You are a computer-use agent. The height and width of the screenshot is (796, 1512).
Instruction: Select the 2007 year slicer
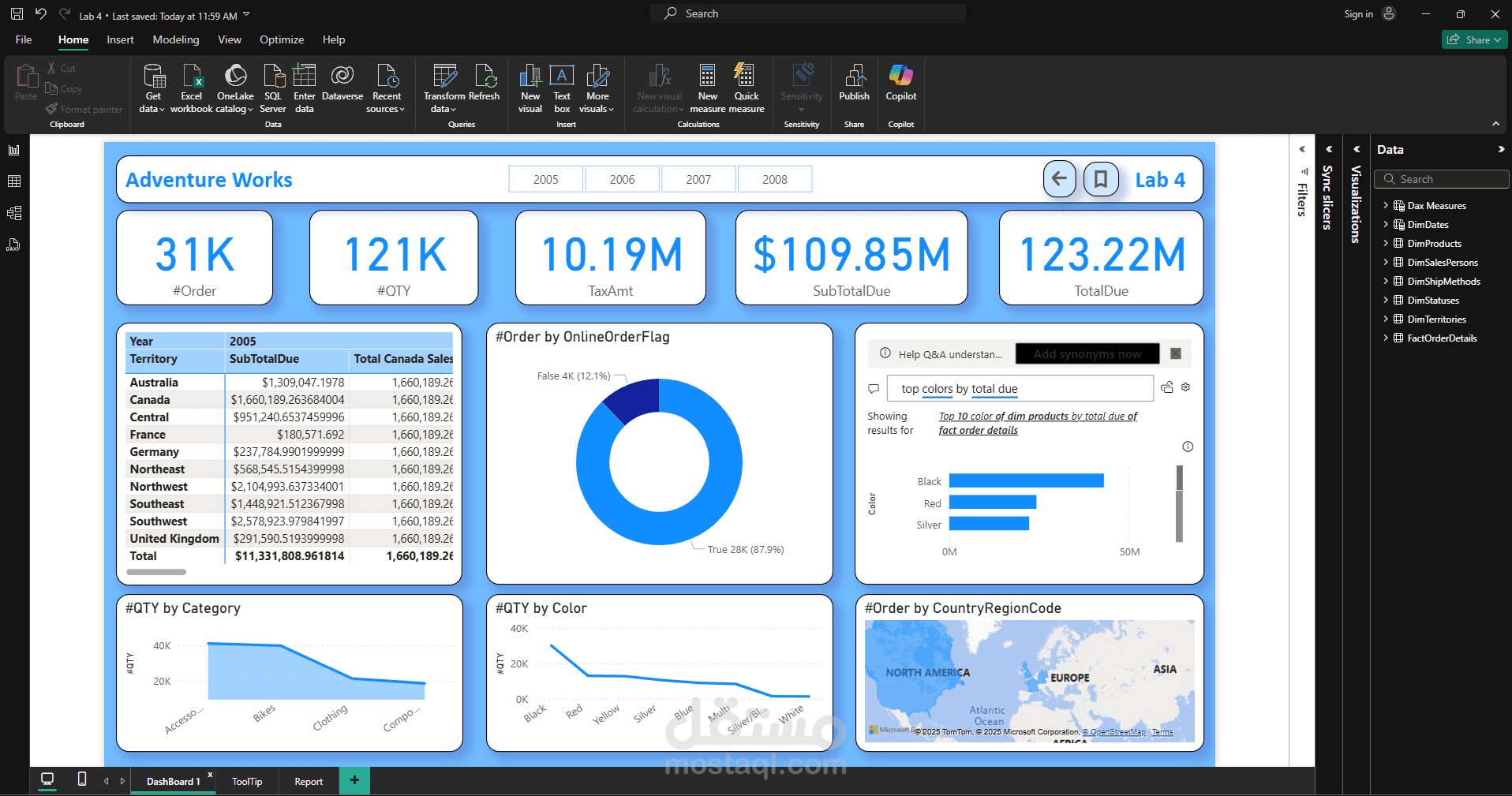tap(698, 179)
